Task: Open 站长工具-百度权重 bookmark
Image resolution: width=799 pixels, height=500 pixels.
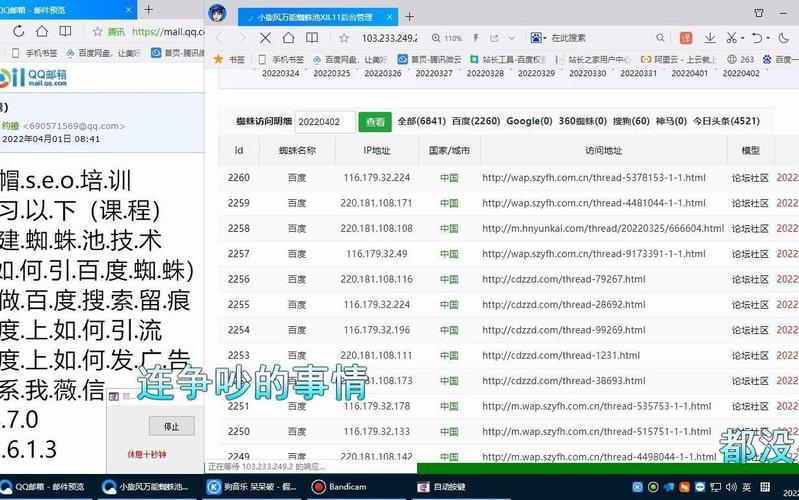Action: coord(507,60)
